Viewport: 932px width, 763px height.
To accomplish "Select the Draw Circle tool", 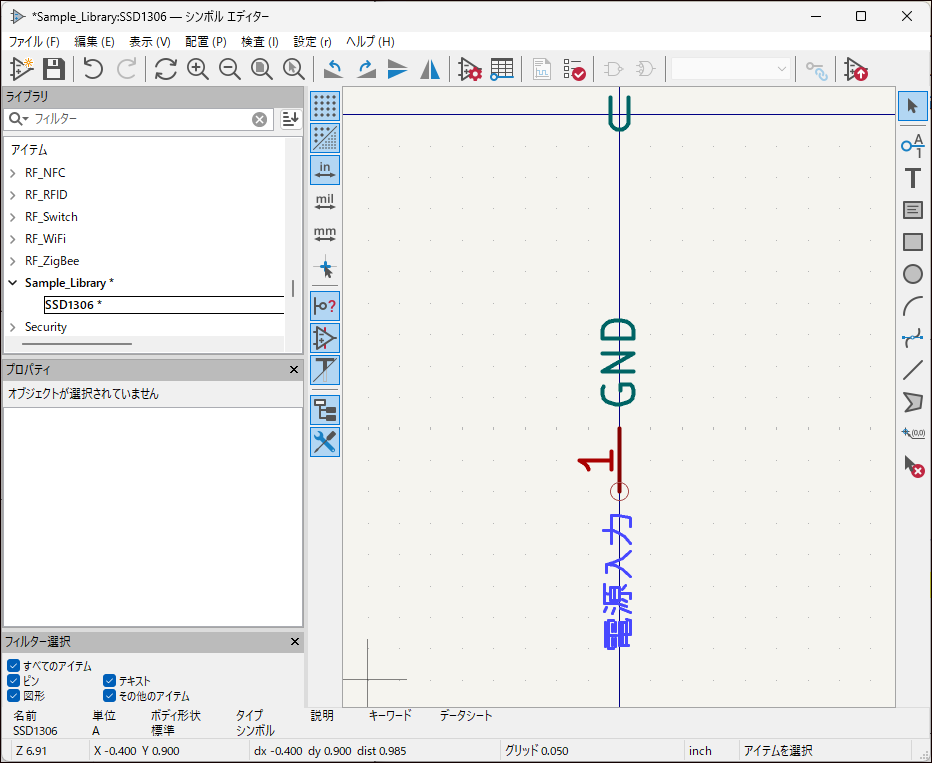I will 912,273.
